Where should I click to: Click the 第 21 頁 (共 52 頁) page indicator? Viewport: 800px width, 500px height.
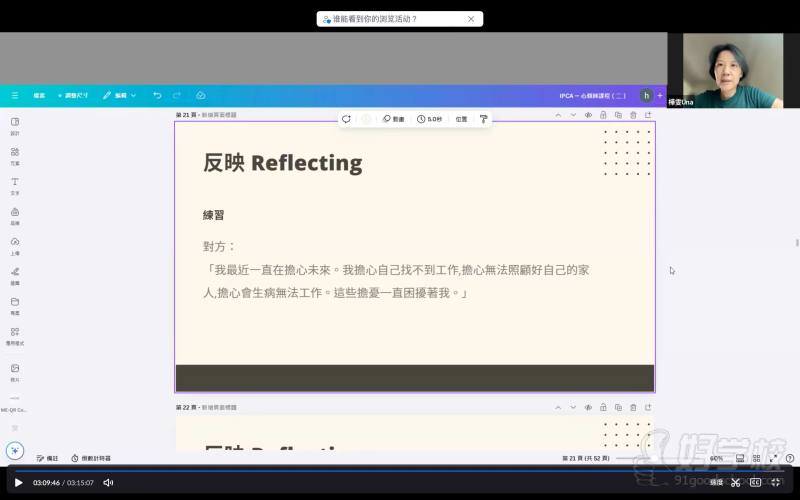coord(586,458)
